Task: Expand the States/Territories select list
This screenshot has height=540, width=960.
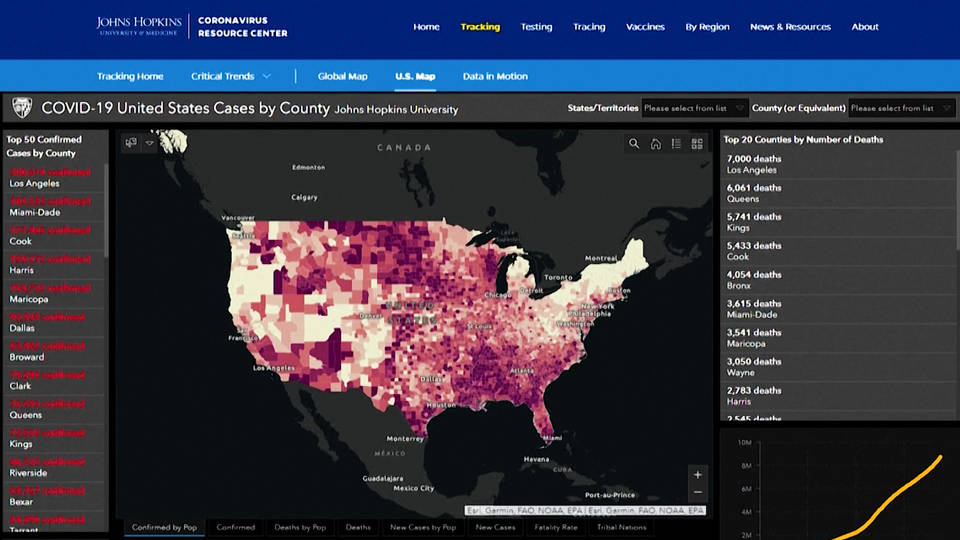Action: coord(694,108)
